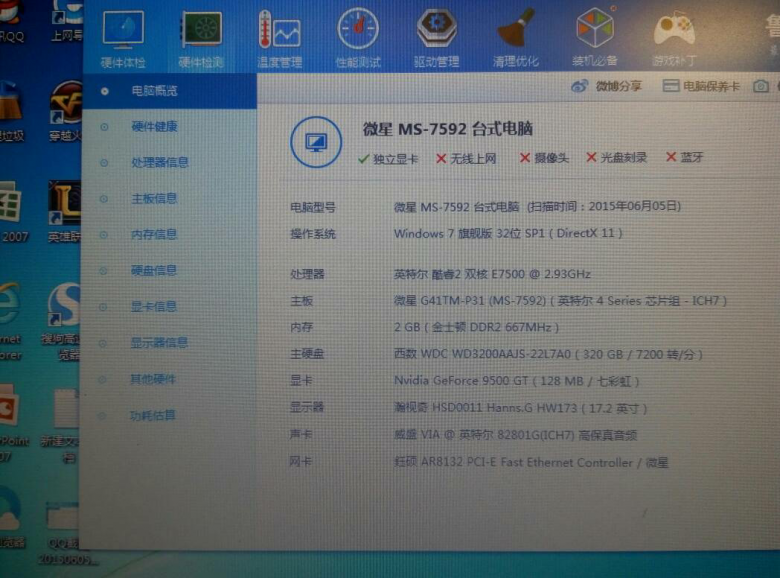780x578 pixels.
Task: Click the Windows 7 旗舰版 32位 value
Action: pos(508,233)
